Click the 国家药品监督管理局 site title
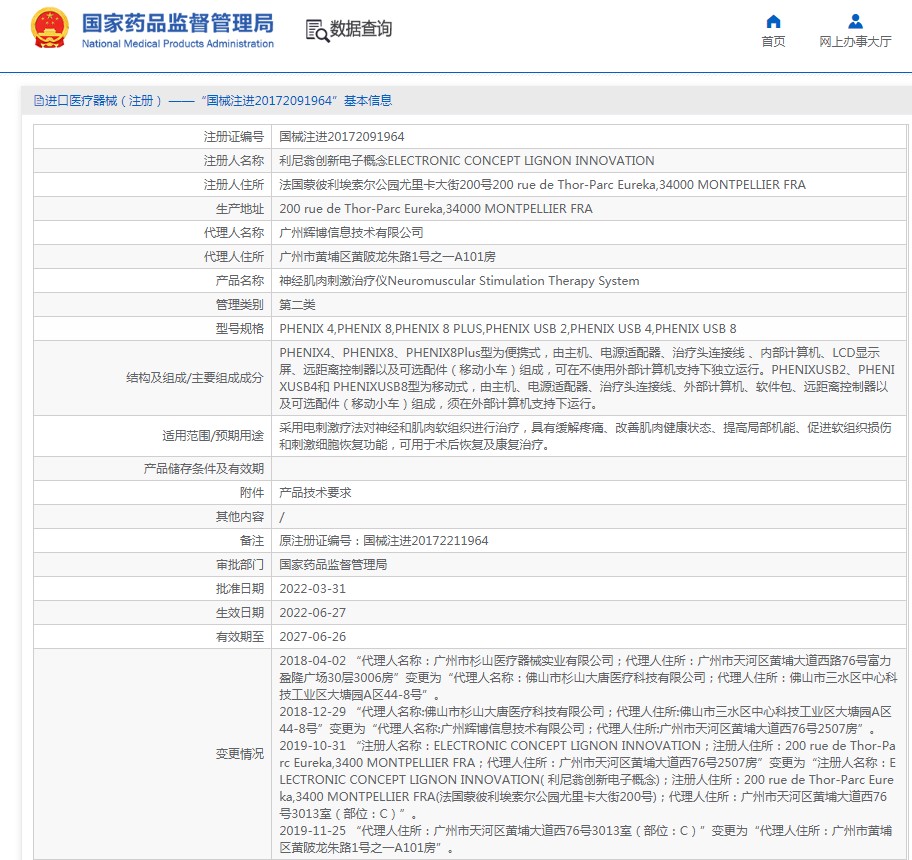The image size is (912, 860). 177,23
